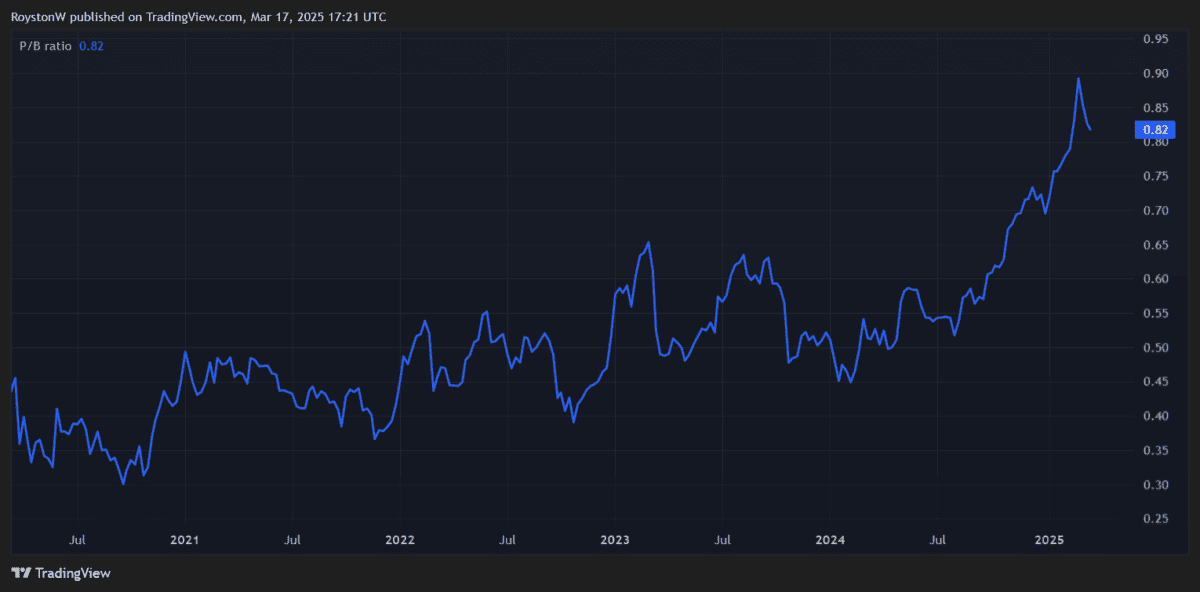This screenshot has height=592, width=1200.
Task: Click the Jul label between 2021 and 2022
Action: (292, 540)
